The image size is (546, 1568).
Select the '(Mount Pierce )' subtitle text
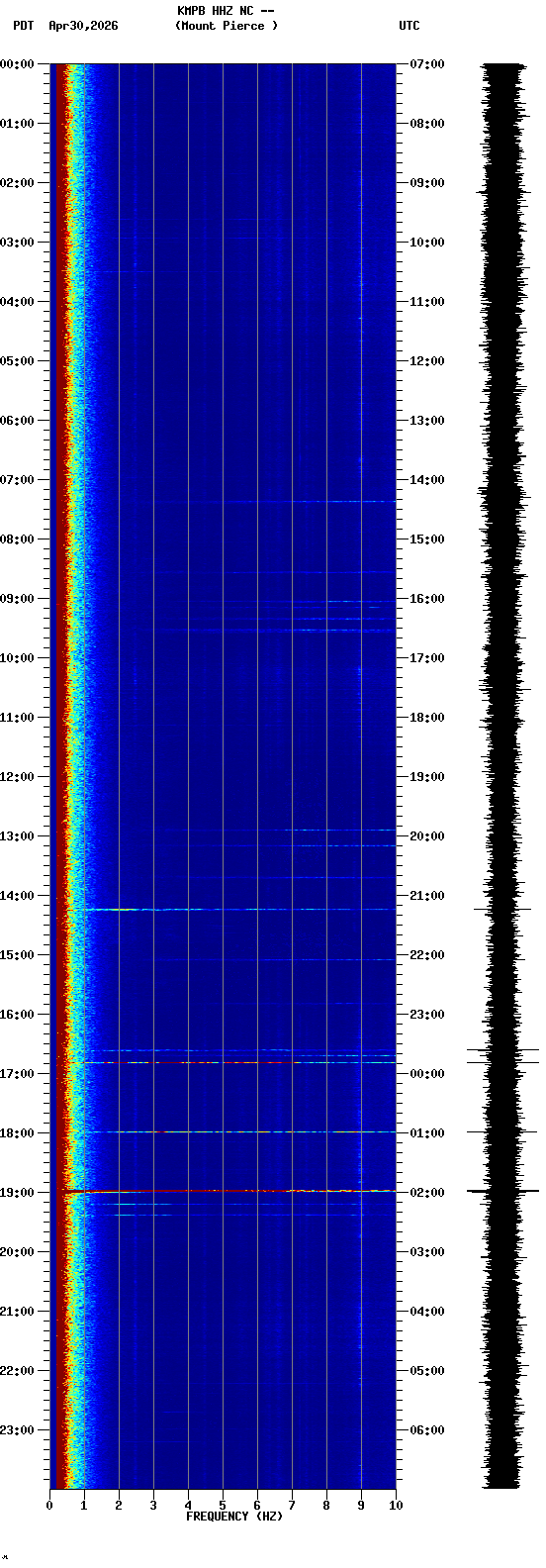click(x=227, y=26)
